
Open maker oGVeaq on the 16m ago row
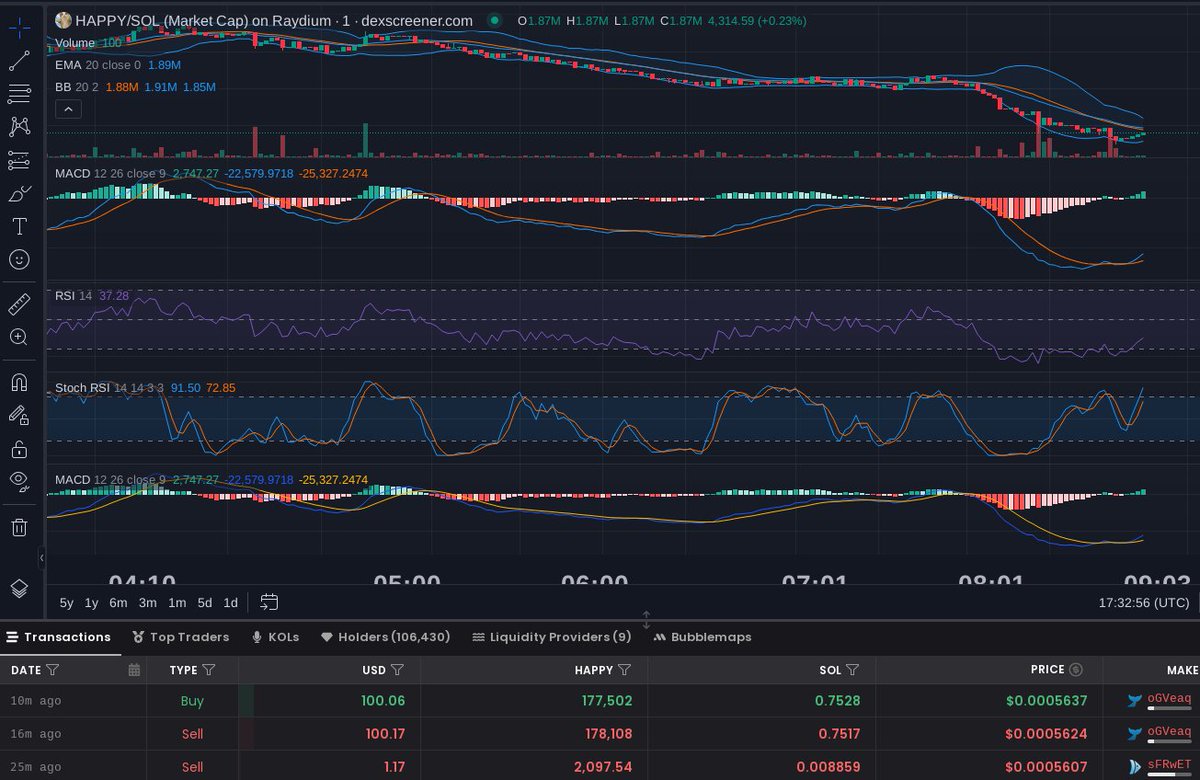pyautogui.click(x=1169, y=733)
